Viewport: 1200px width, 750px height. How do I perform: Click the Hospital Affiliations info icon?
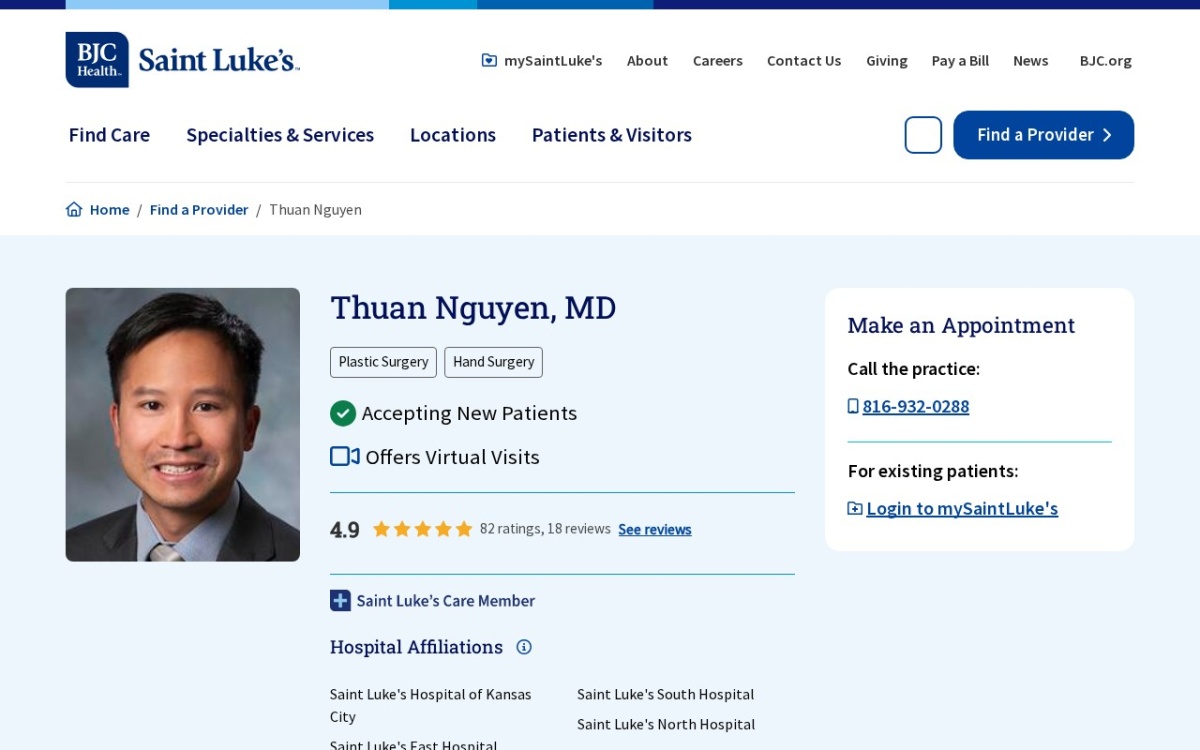click(524, 647)
